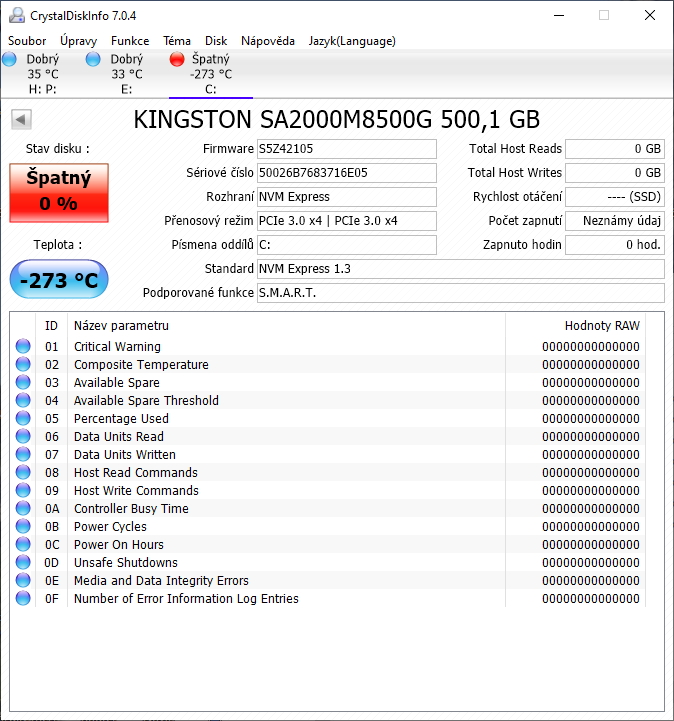Image resolution: width=674 pixels, height=721 pixels.
Task: Click the ID column header
Action: tap(51, 326)
